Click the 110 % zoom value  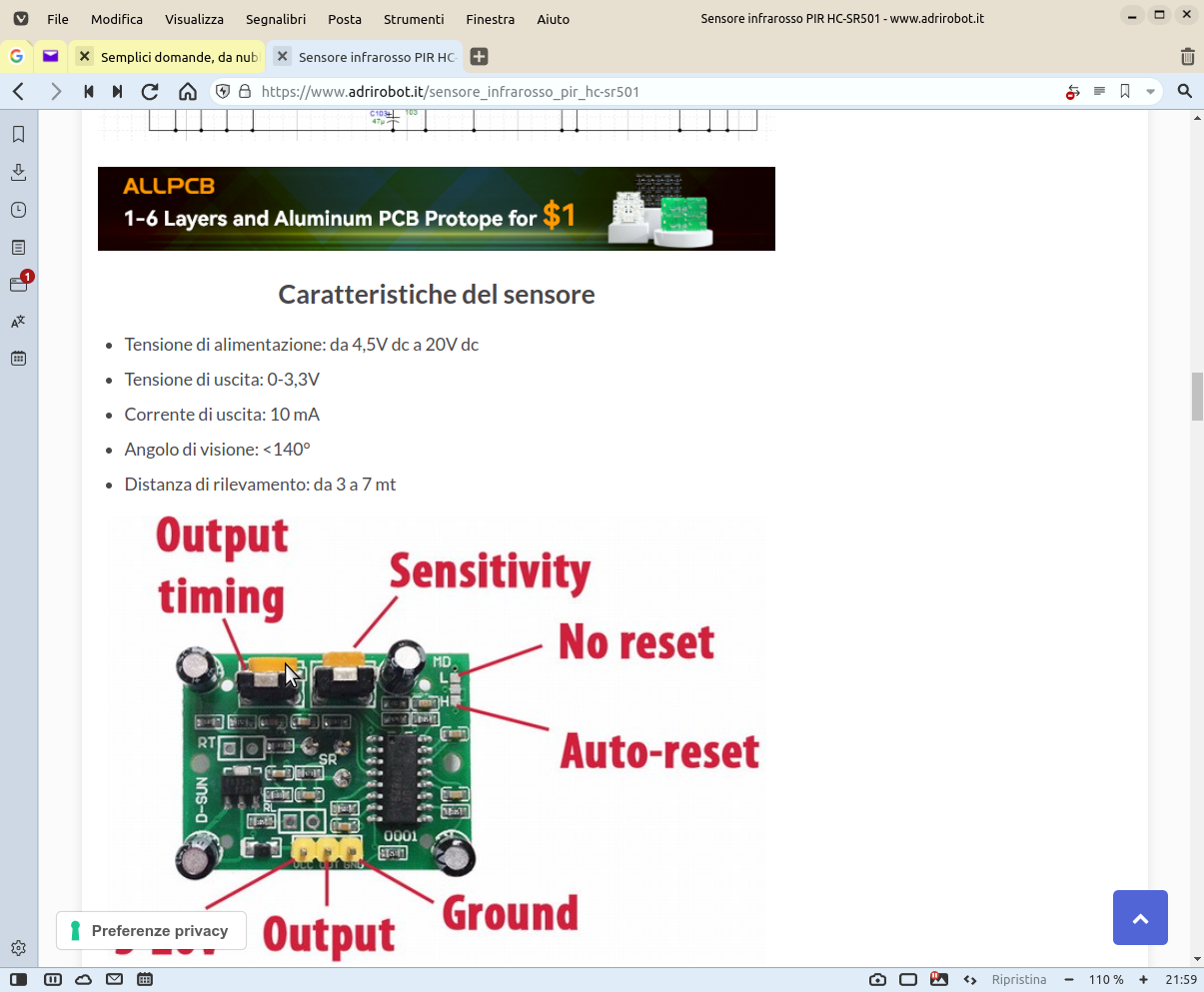1106,980
